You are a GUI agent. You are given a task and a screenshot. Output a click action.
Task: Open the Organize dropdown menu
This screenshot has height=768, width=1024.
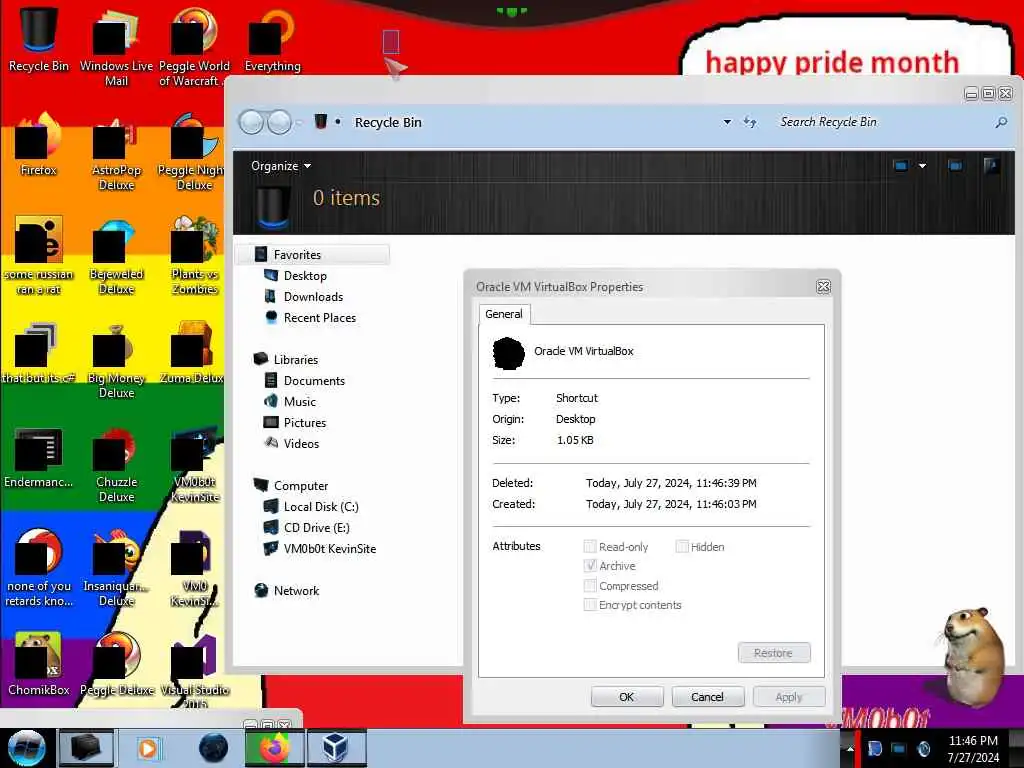coord(281,166)
